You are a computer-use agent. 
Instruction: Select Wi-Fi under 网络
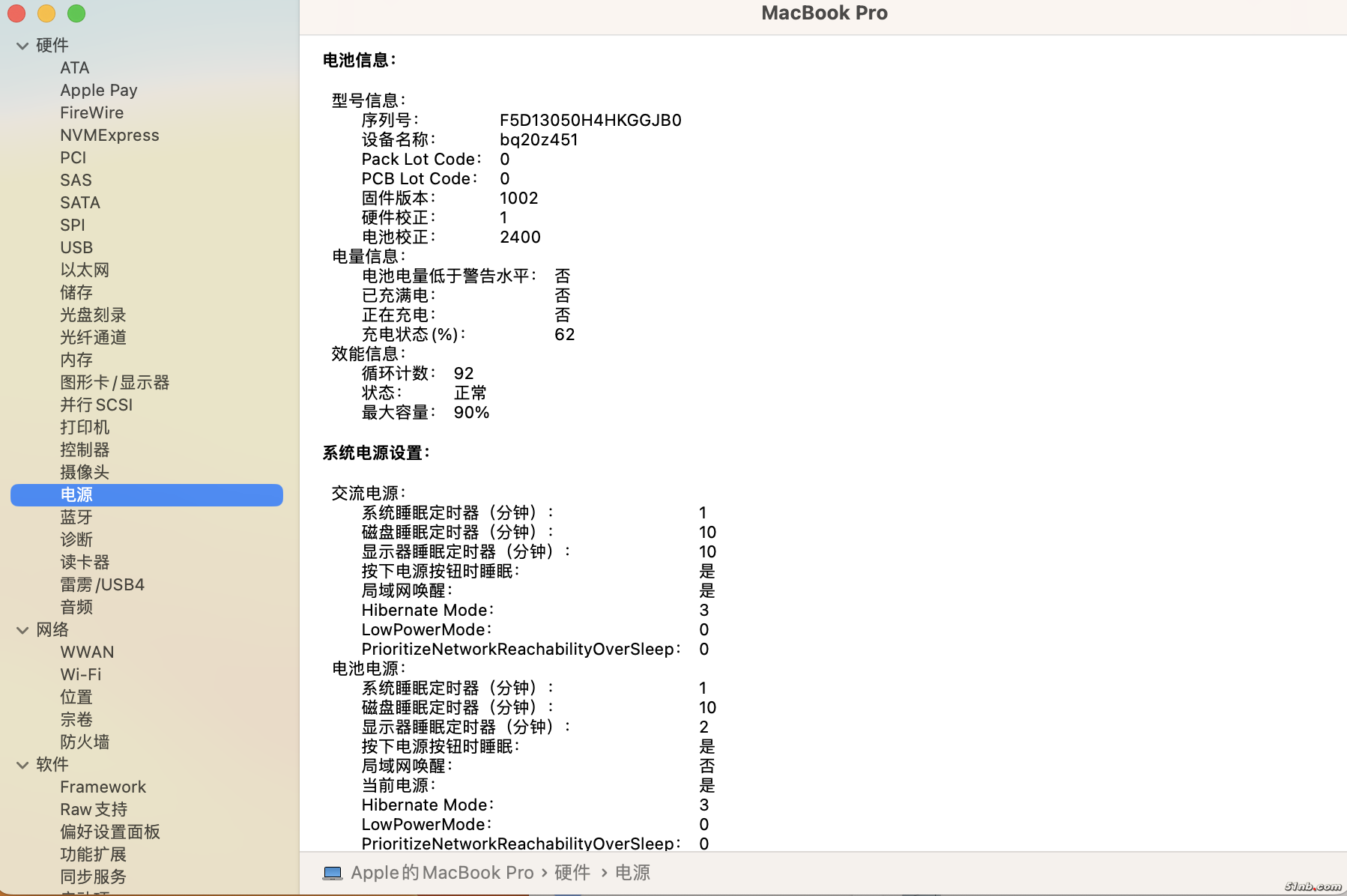coord(81,674)
